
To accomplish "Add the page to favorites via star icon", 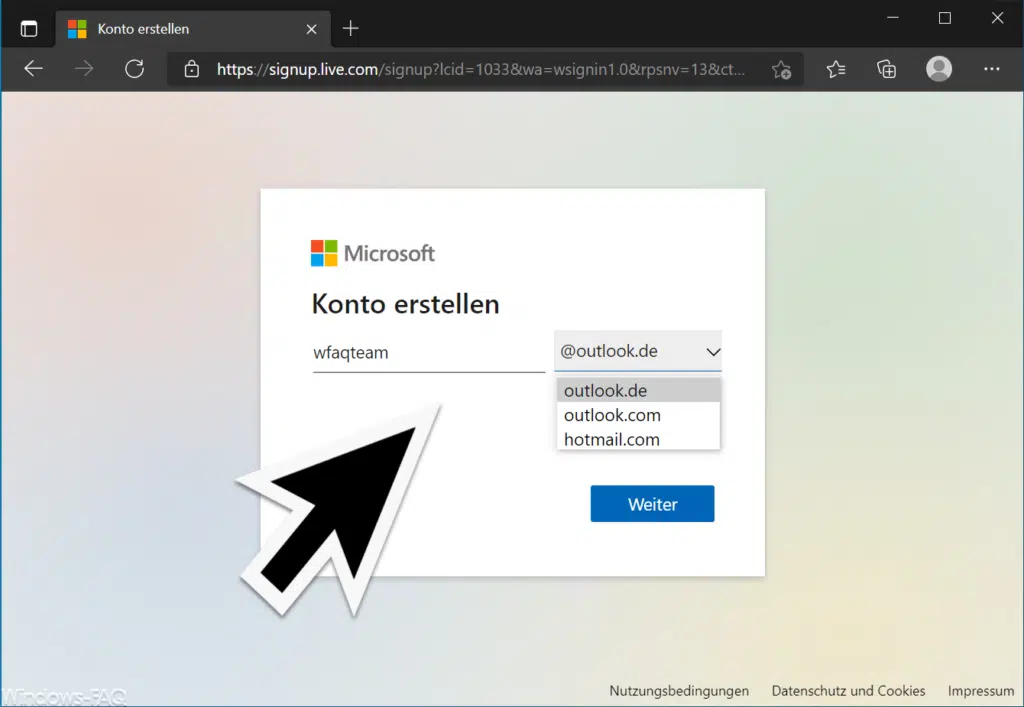I will (x=781, y=70).
